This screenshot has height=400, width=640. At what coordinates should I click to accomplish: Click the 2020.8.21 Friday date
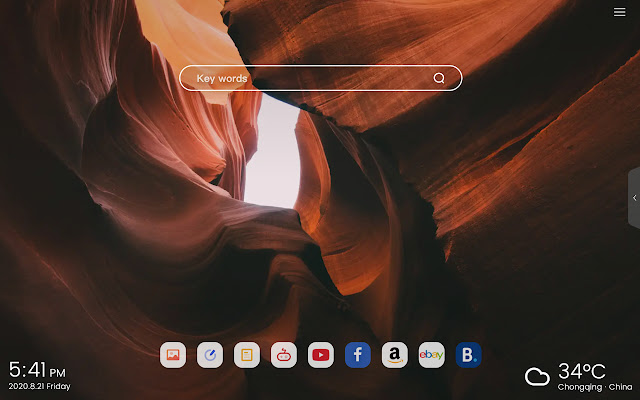tap(39, 386)
